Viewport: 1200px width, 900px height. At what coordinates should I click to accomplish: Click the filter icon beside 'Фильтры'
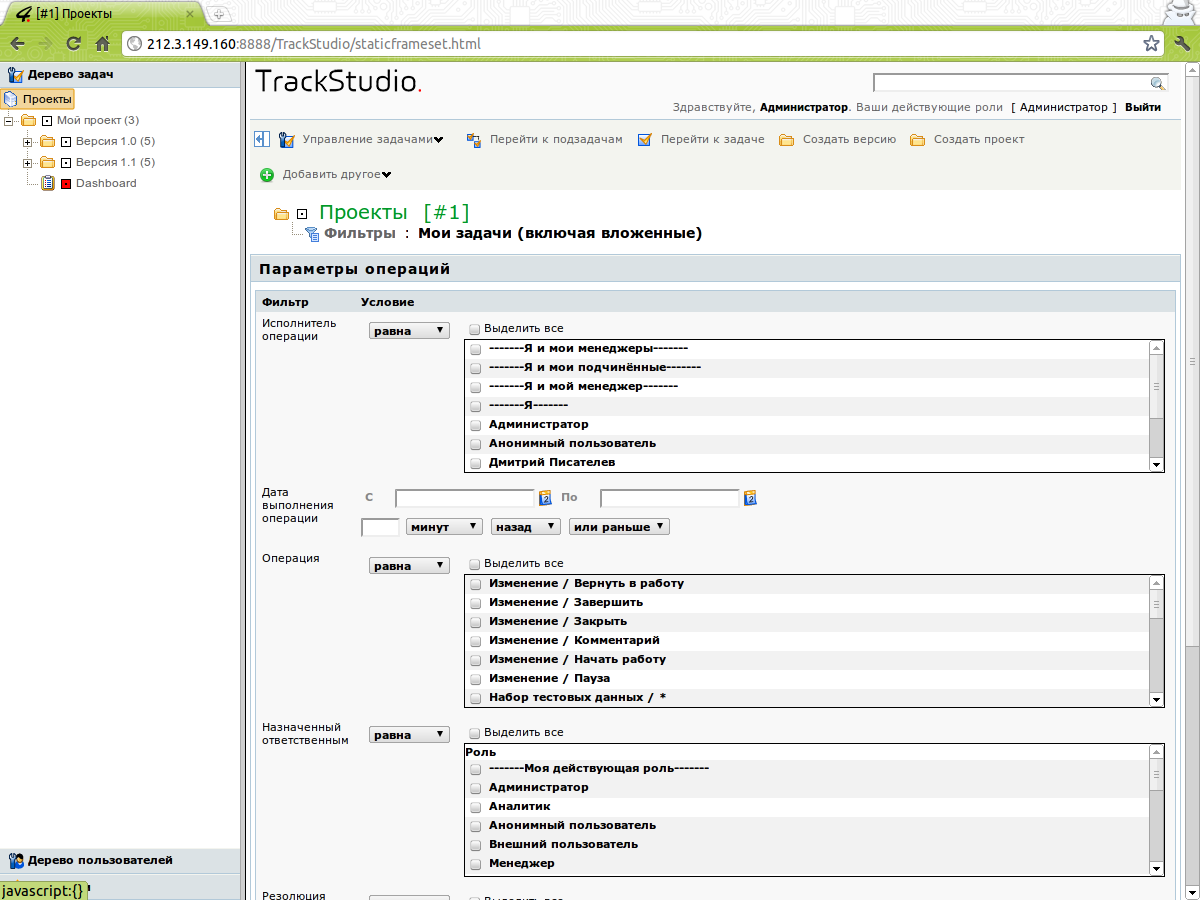(312, 234)
